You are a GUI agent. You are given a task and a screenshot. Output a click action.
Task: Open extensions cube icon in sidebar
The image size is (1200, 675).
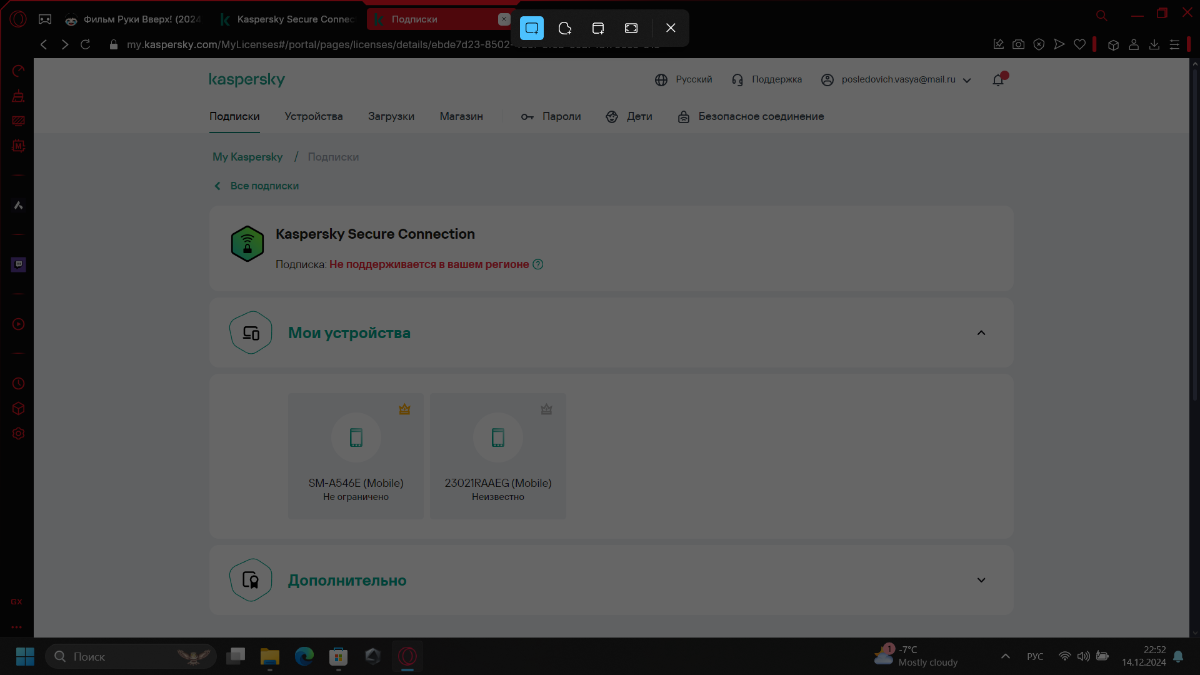[x=18, y=409]
